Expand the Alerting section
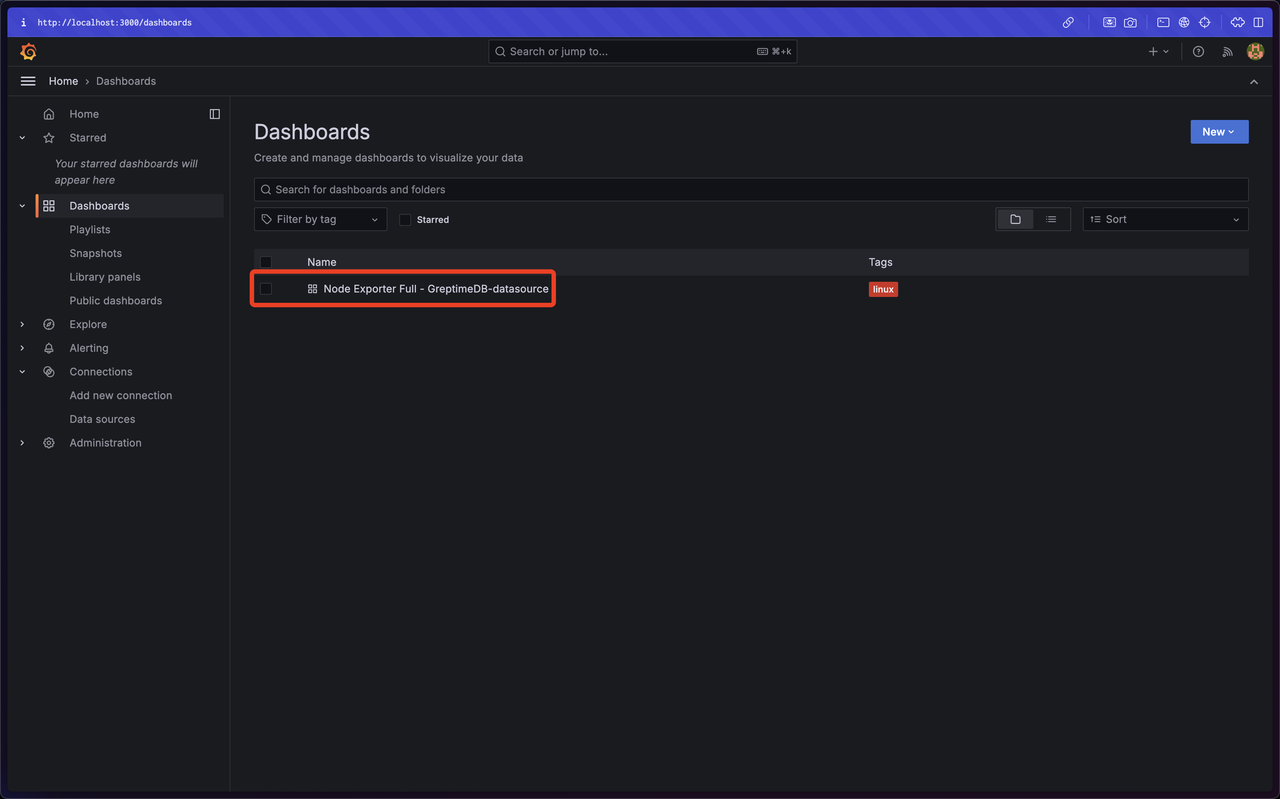This screenshot has height=799, width=1280. coord(21,347)
